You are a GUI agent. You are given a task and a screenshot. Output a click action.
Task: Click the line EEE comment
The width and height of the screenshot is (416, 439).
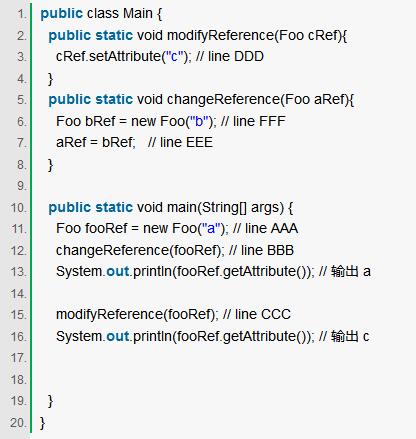pos(180,142)
